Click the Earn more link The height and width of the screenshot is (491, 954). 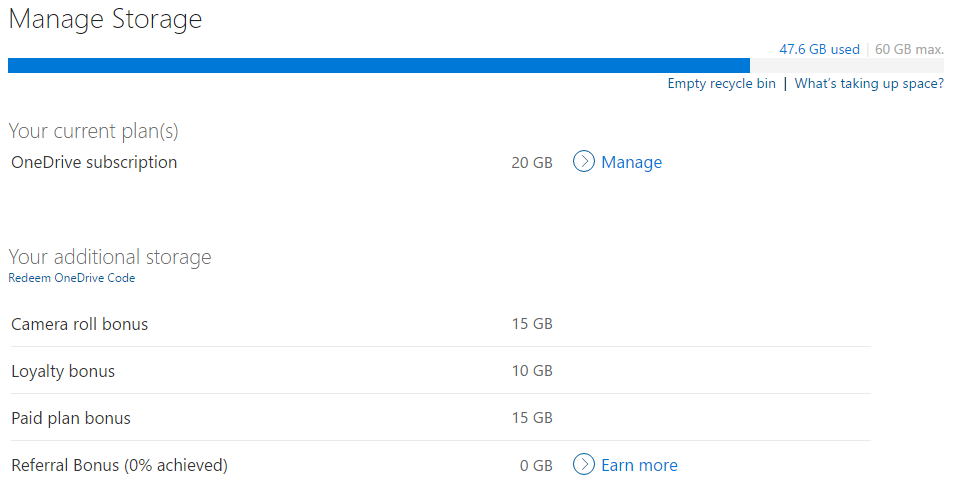pyautogui.click(x=639, y=465)
